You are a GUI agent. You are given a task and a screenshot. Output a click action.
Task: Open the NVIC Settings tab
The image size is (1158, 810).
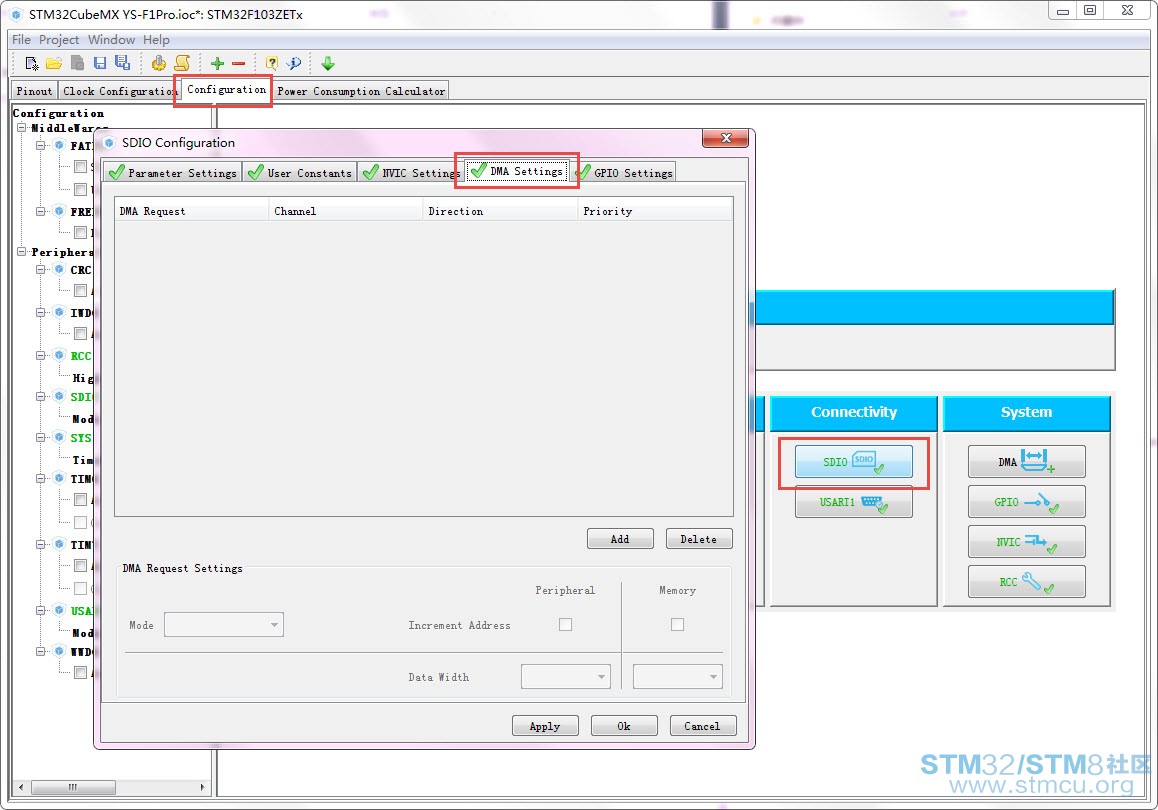pos(411,173)
